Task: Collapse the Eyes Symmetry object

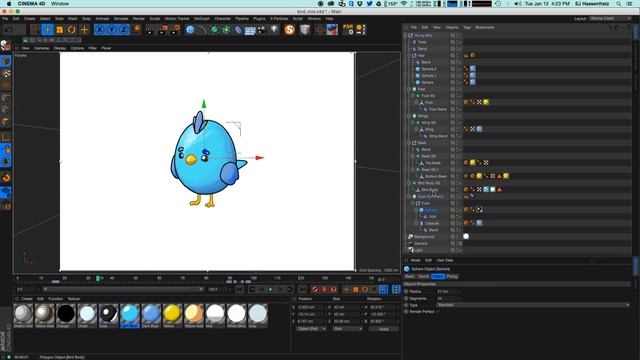Action: point(409,196)
